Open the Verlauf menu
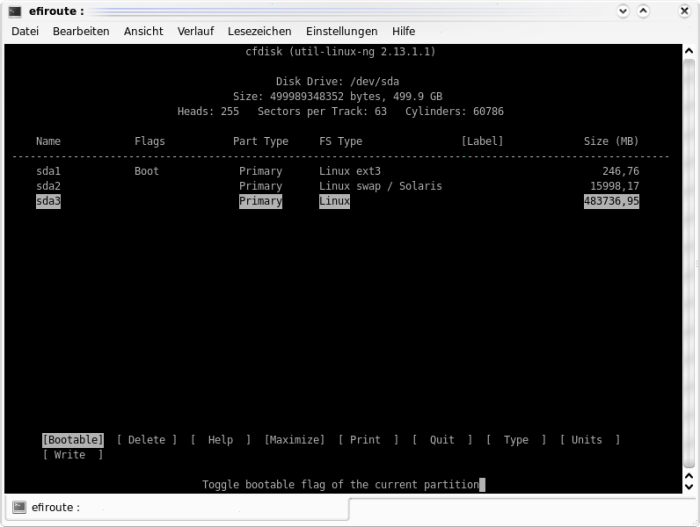Screen dimensions: 700x527 (x=195, y=31)
